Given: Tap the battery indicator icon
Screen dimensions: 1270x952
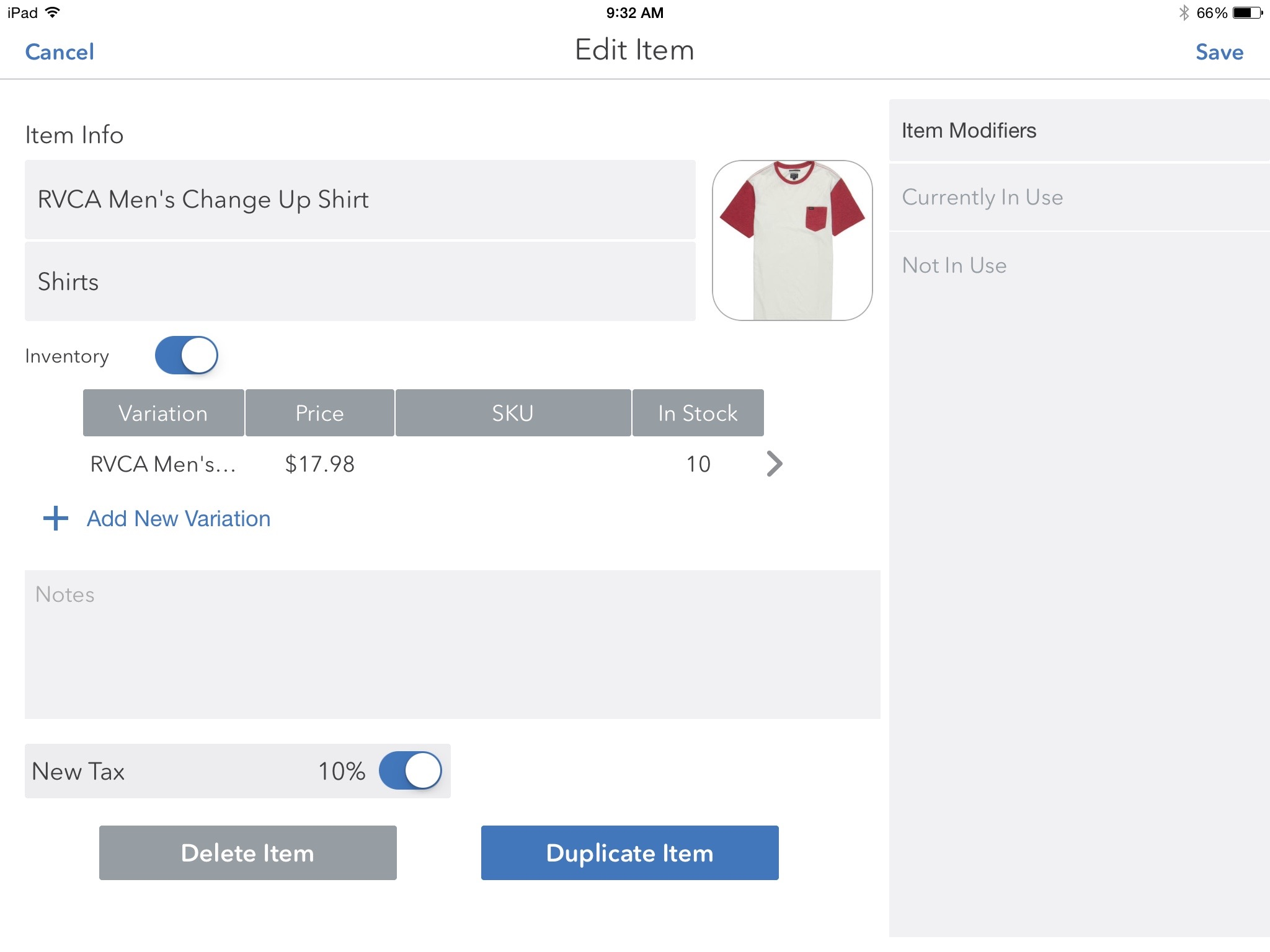Looking at the screenshot, I should (x=1248, y=12).
